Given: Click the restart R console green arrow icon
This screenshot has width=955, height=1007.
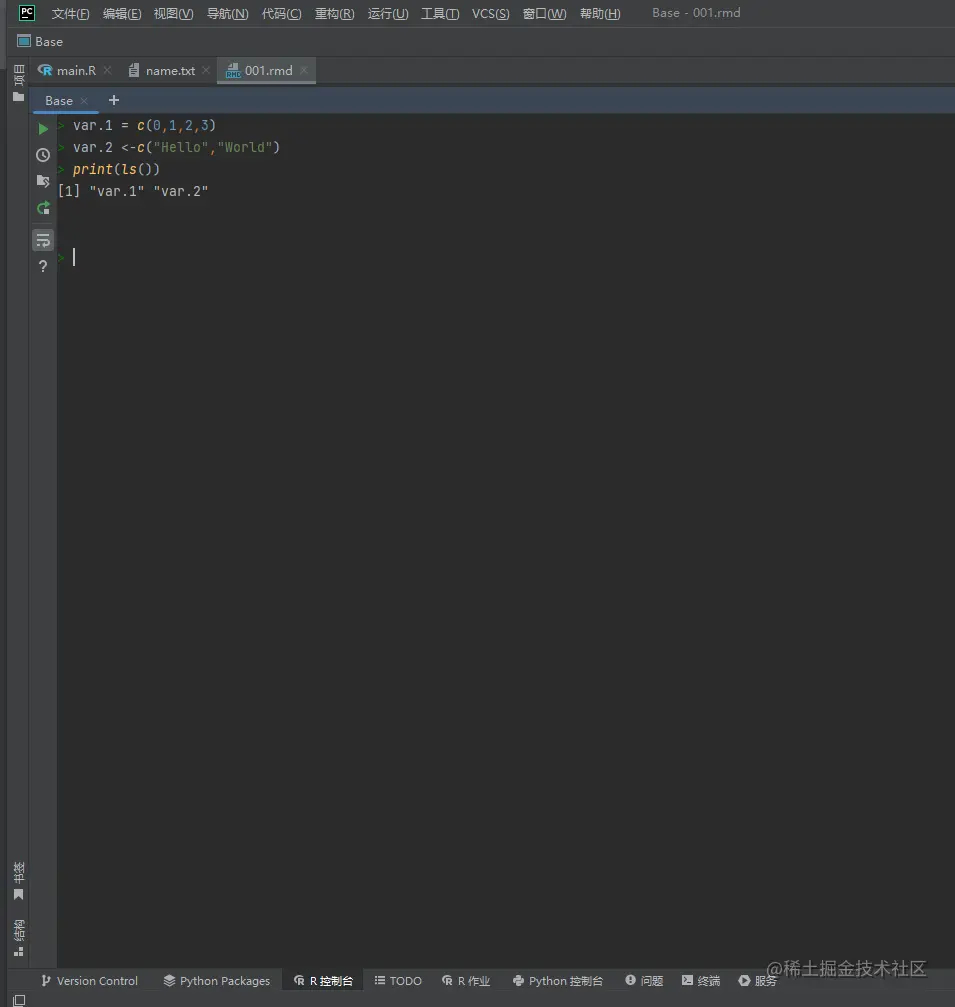Looking at the screenshot, I should tap(43, 208).
